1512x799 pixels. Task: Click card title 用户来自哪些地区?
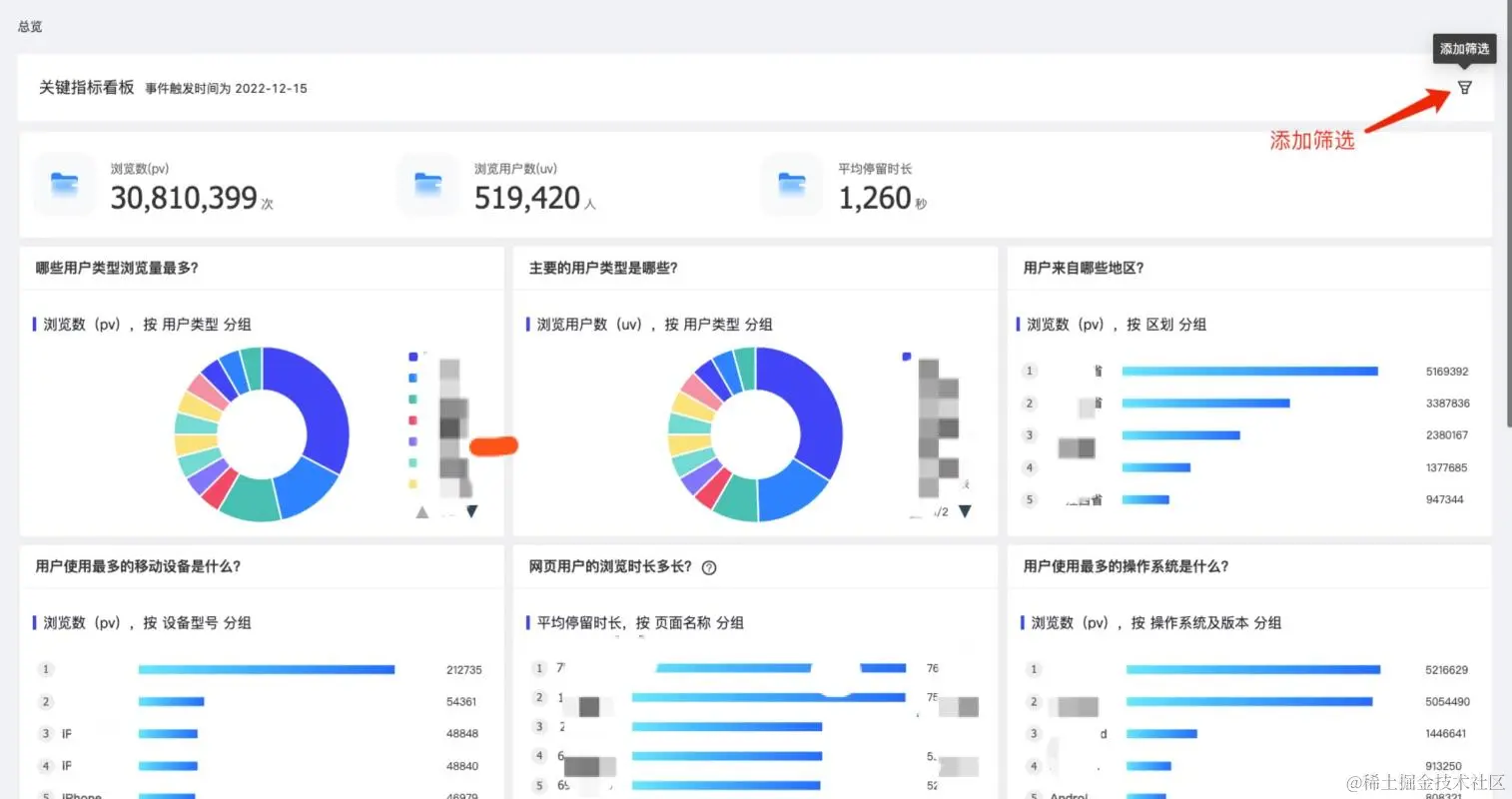1084,268
